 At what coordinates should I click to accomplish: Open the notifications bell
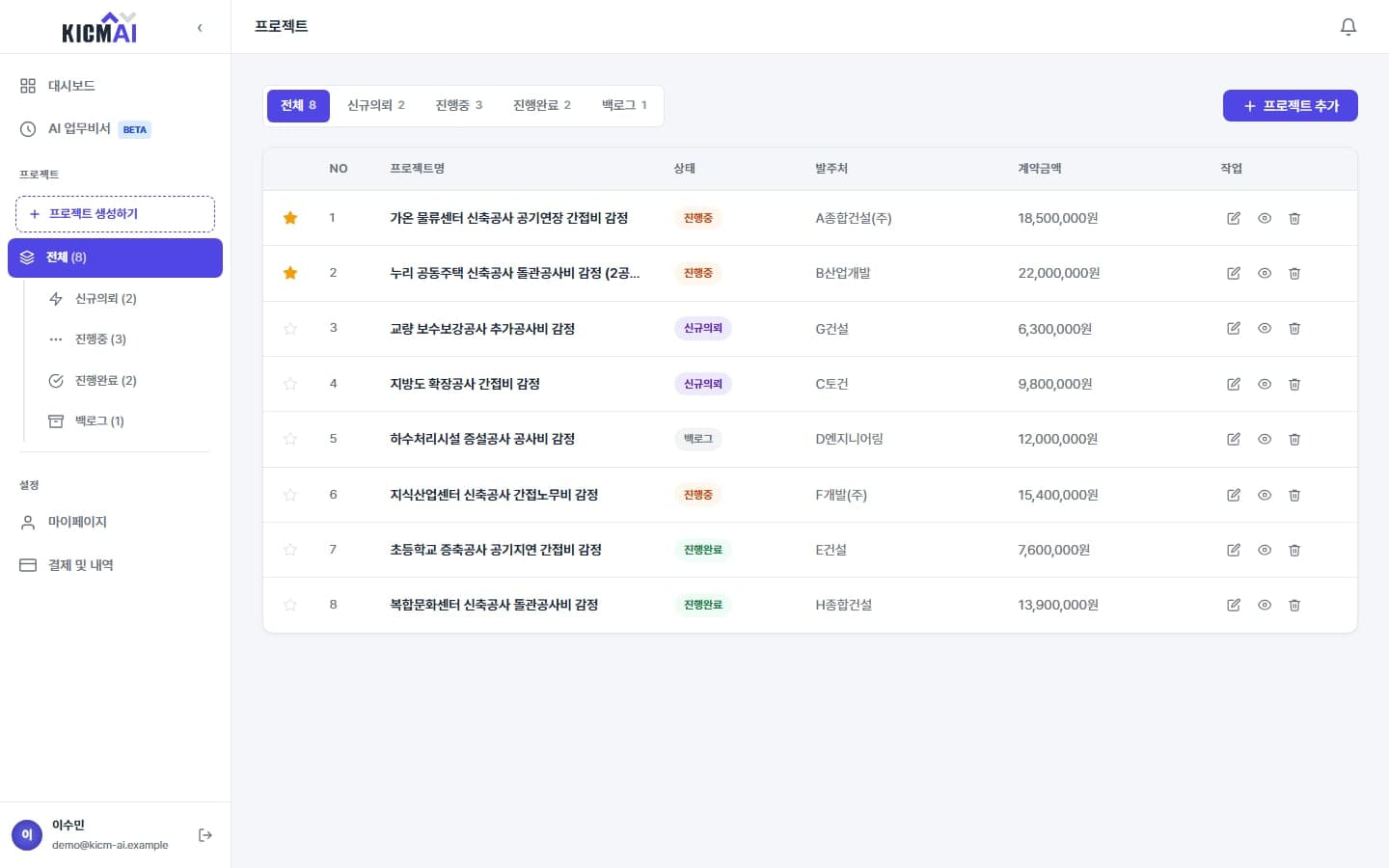[x=1348, y=27]
